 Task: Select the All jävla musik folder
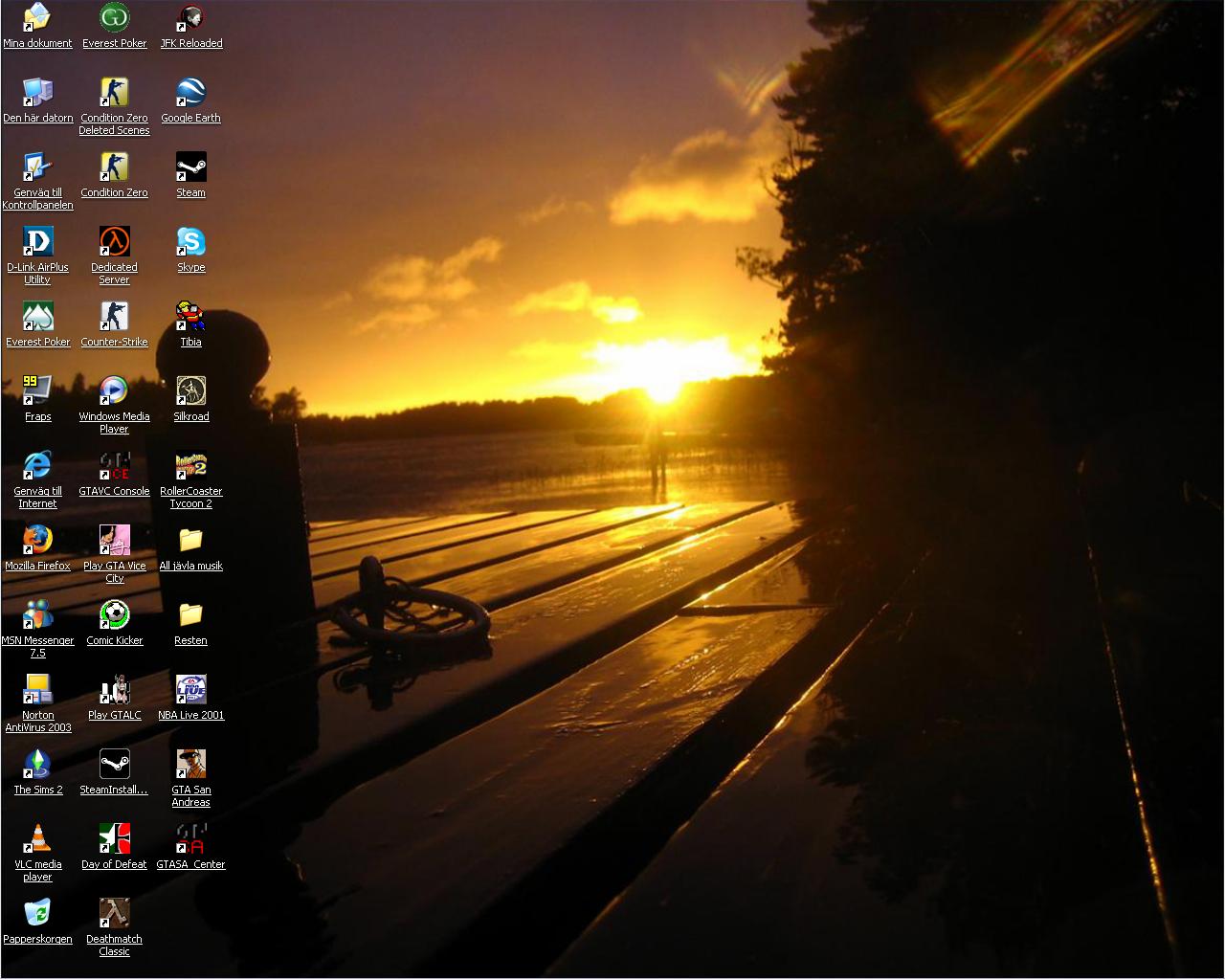click(190, 541)
